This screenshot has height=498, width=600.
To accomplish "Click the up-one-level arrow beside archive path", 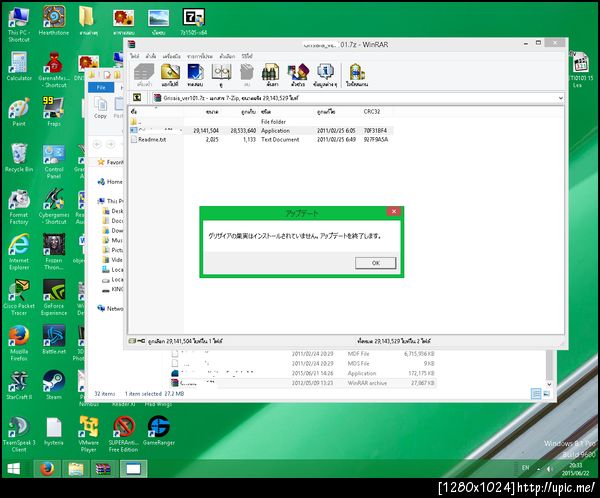I will 137,98.
